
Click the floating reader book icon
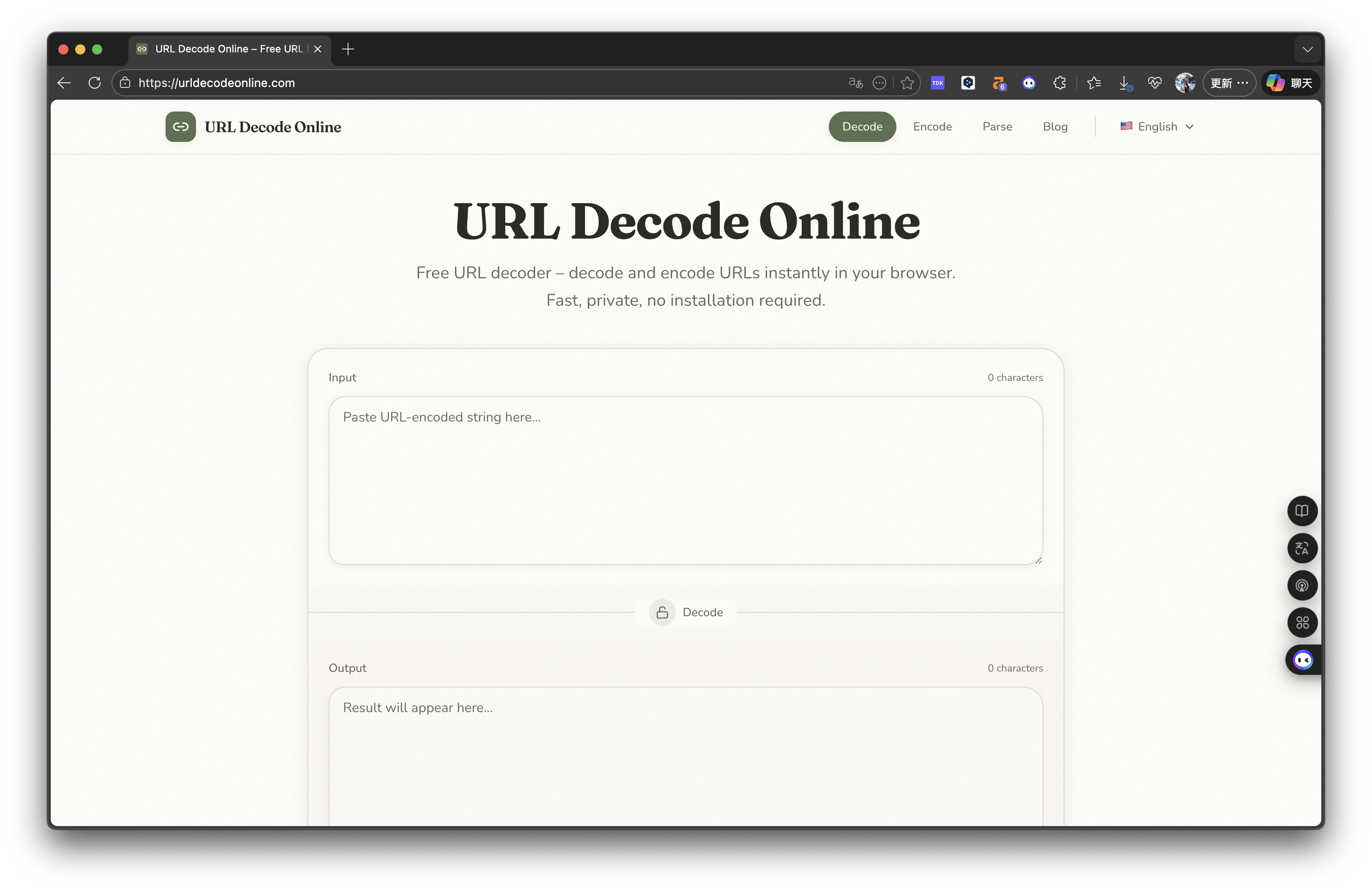tap(1302, 511)
